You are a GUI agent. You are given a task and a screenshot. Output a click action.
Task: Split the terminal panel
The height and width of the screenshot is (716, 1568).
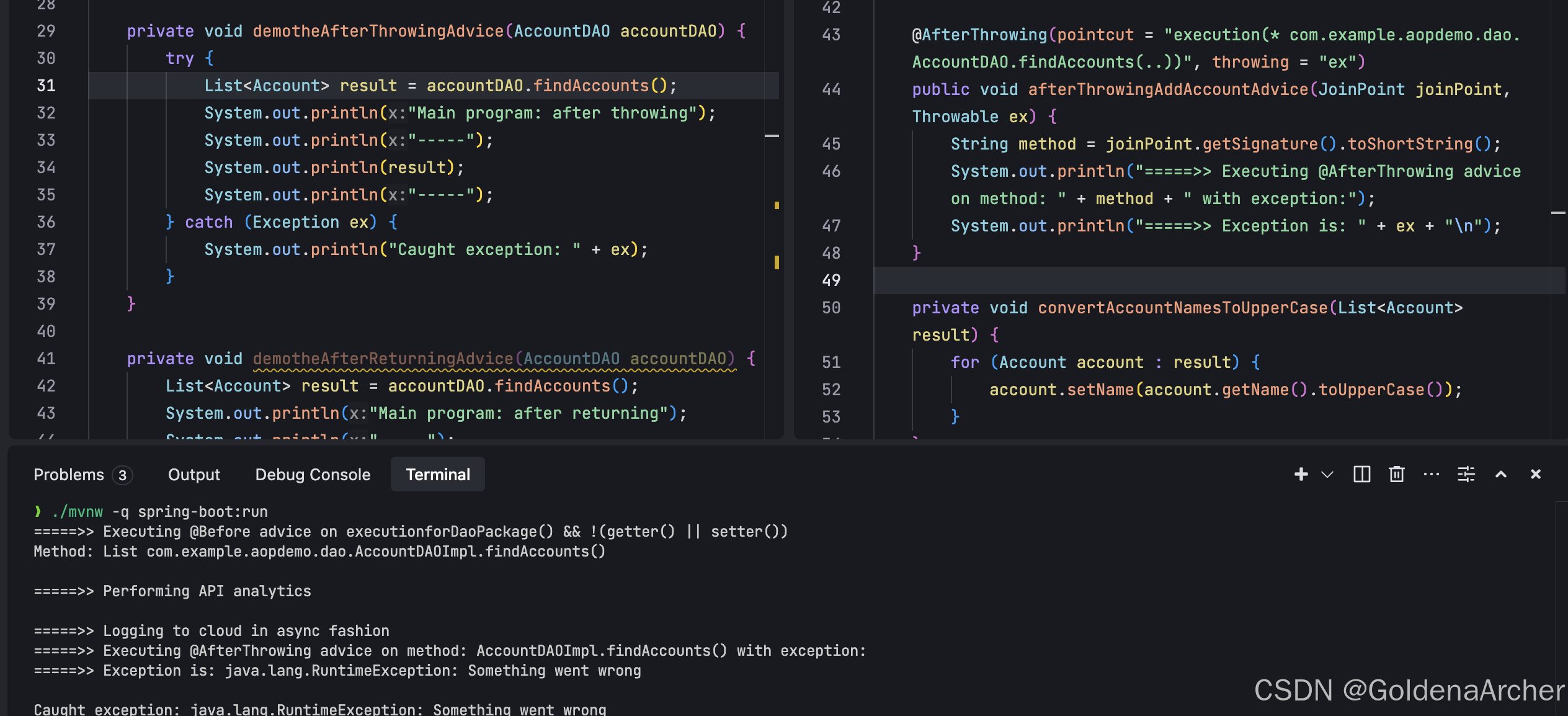(x=1361, y=475)
